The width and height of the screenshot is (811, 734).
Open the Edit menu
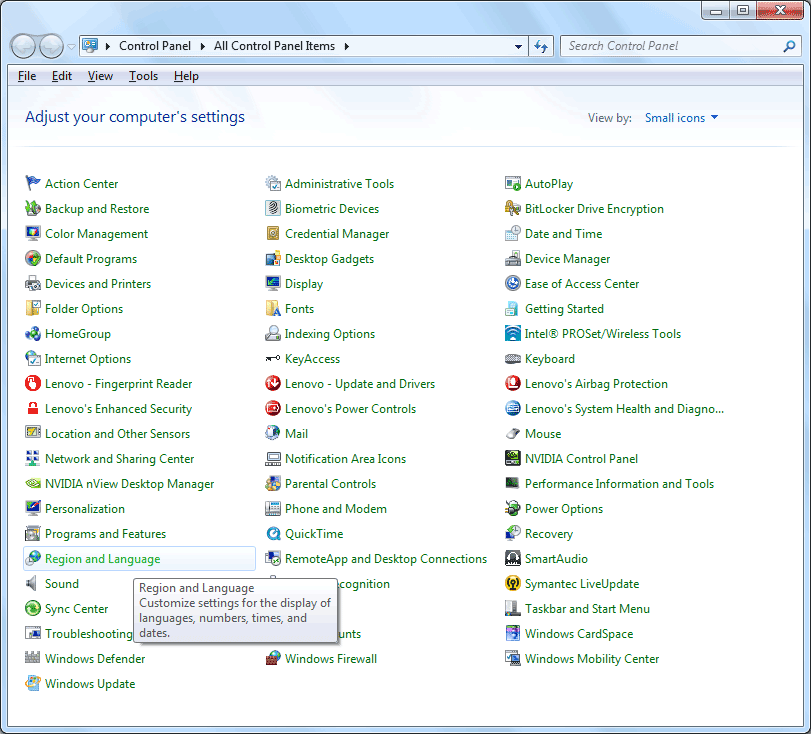click(x=62, y=76)
